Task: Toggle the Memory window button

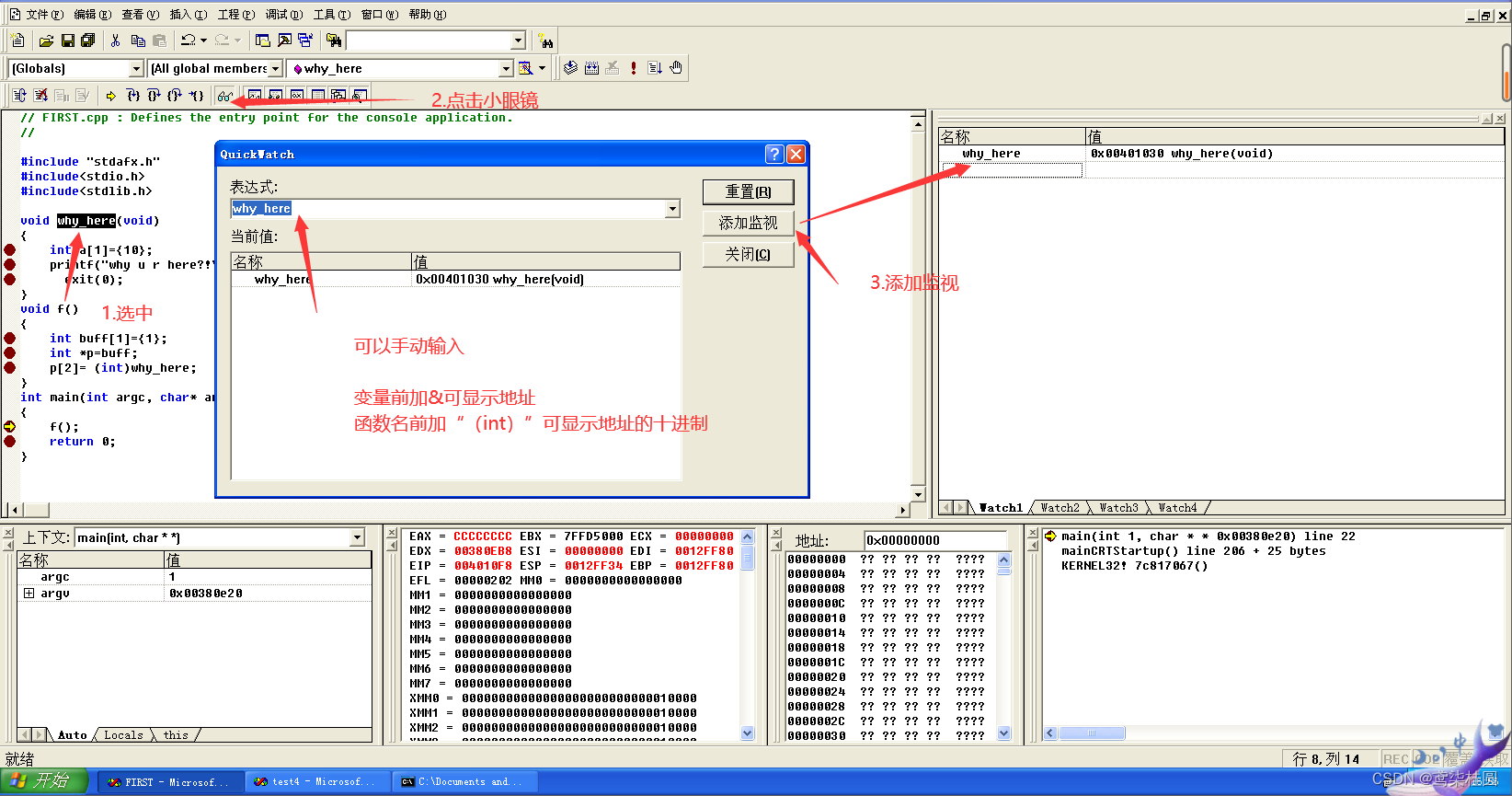Action: tap(318, 95)
